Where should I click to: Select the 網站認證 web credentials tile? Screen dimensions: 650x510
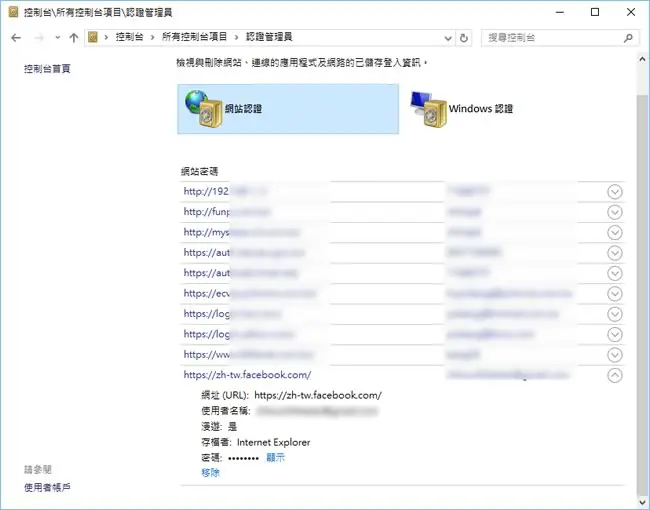pyautogui.click(x=288, y=109)
